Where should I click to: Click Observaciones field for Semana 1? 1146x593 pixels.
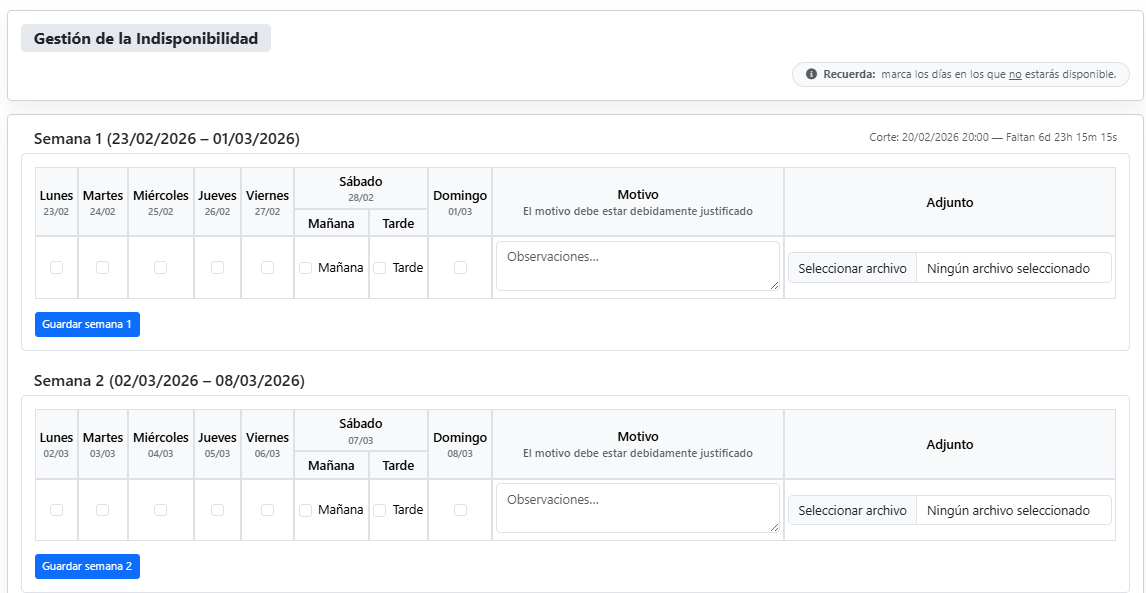coord(637,266)
